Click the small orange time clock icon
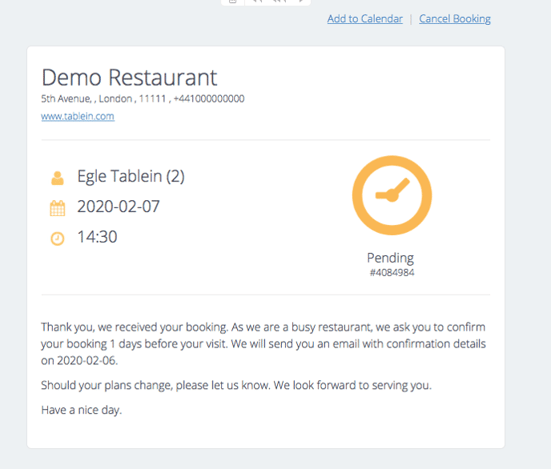Viewport: 551px width, 469px height. click(58, 239)
